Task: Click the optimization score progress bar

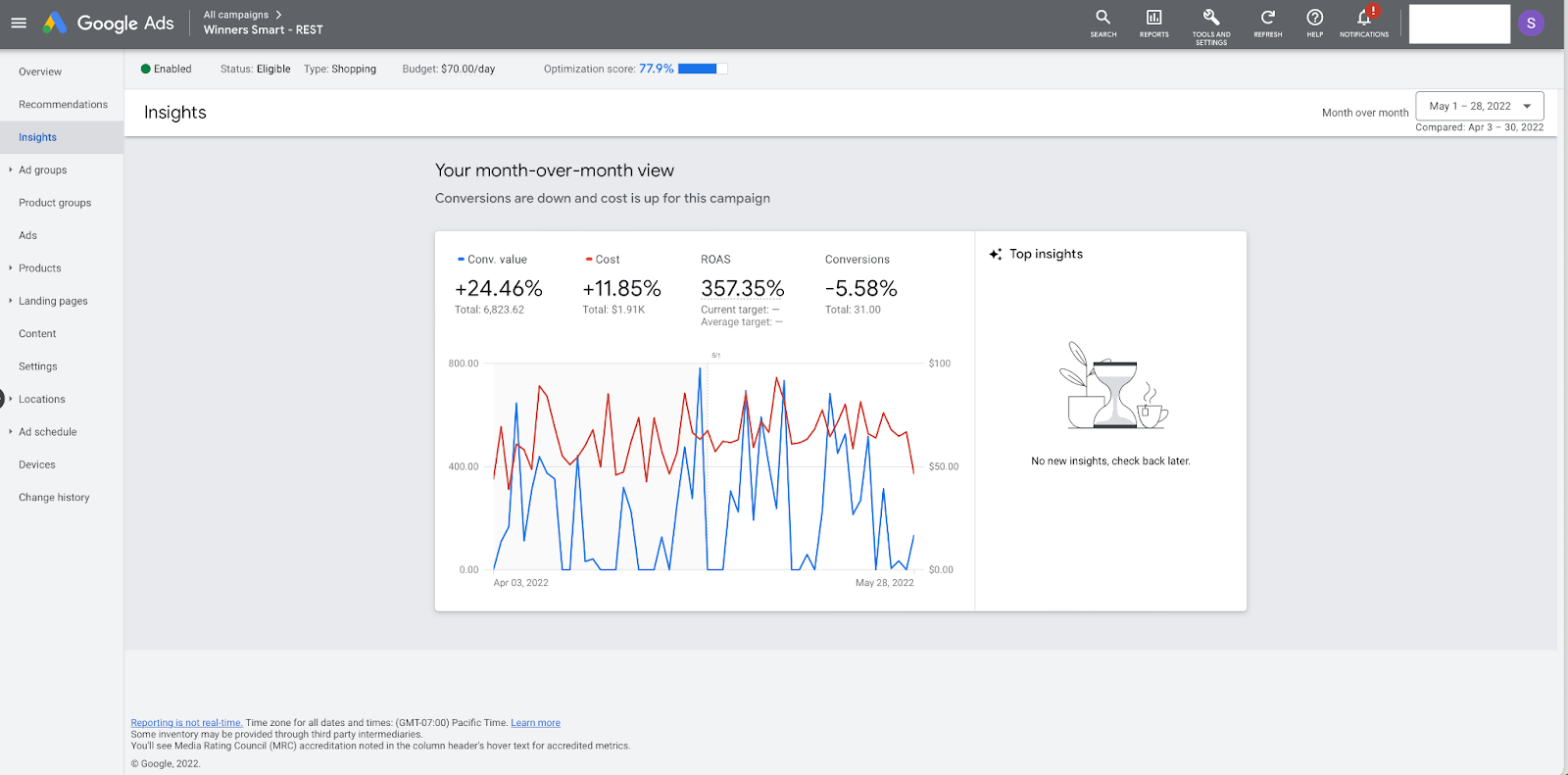Action: tap(702, 69)
